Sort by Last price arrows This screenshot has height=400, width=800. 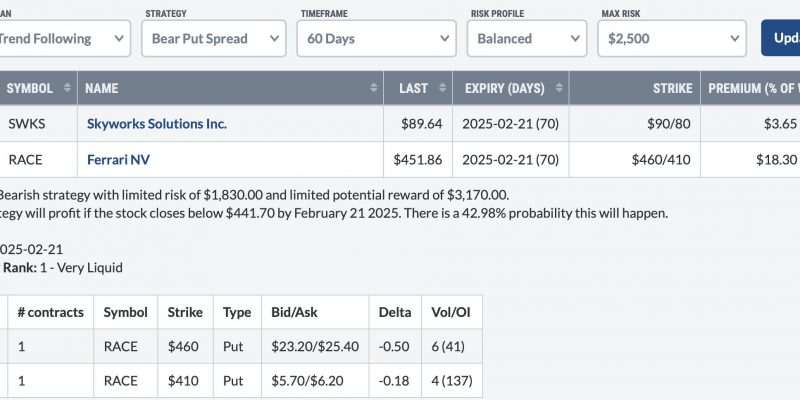pos(442,88)
